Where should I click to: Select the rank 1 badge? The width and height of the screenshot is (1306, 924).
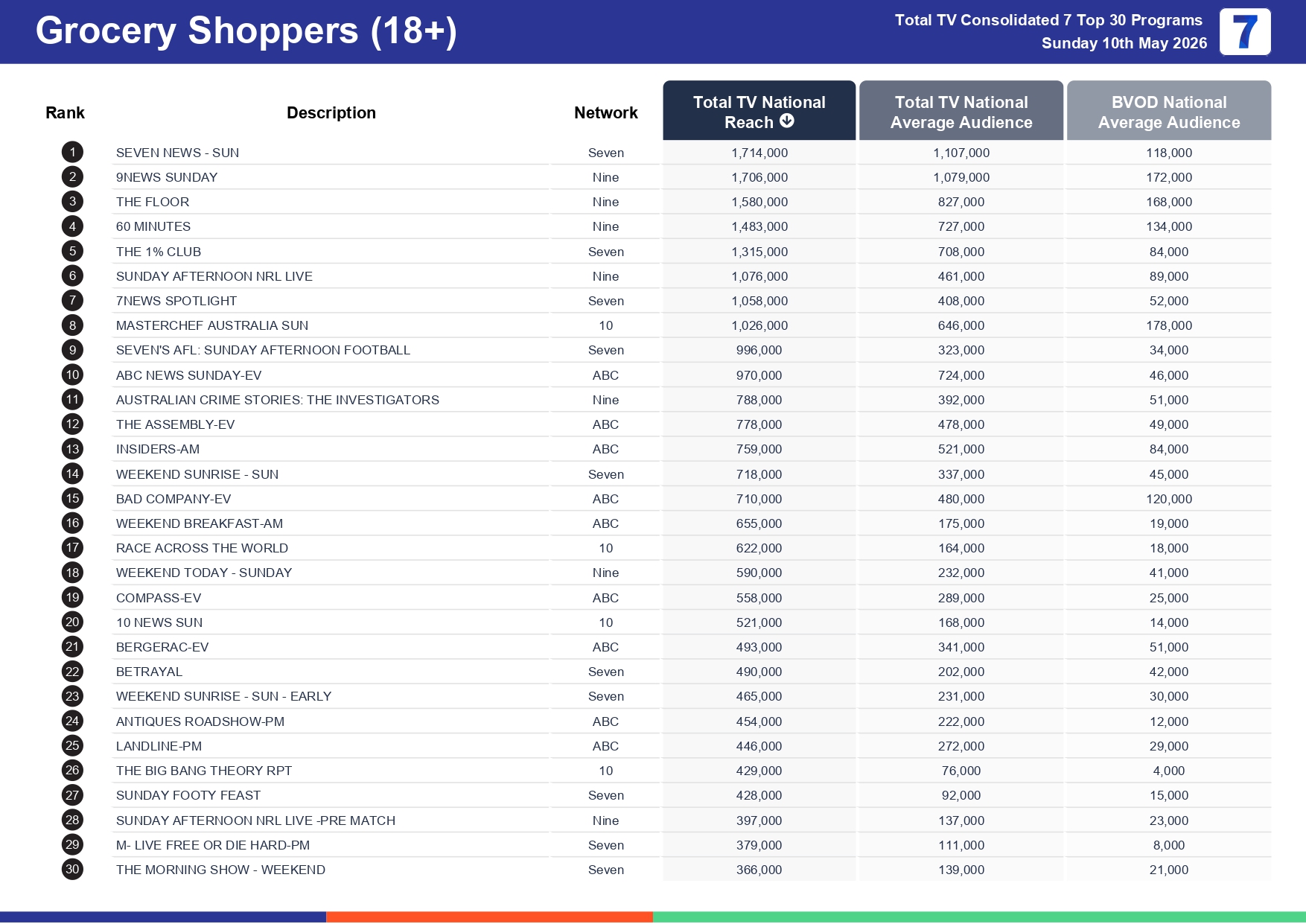point(72,153)
